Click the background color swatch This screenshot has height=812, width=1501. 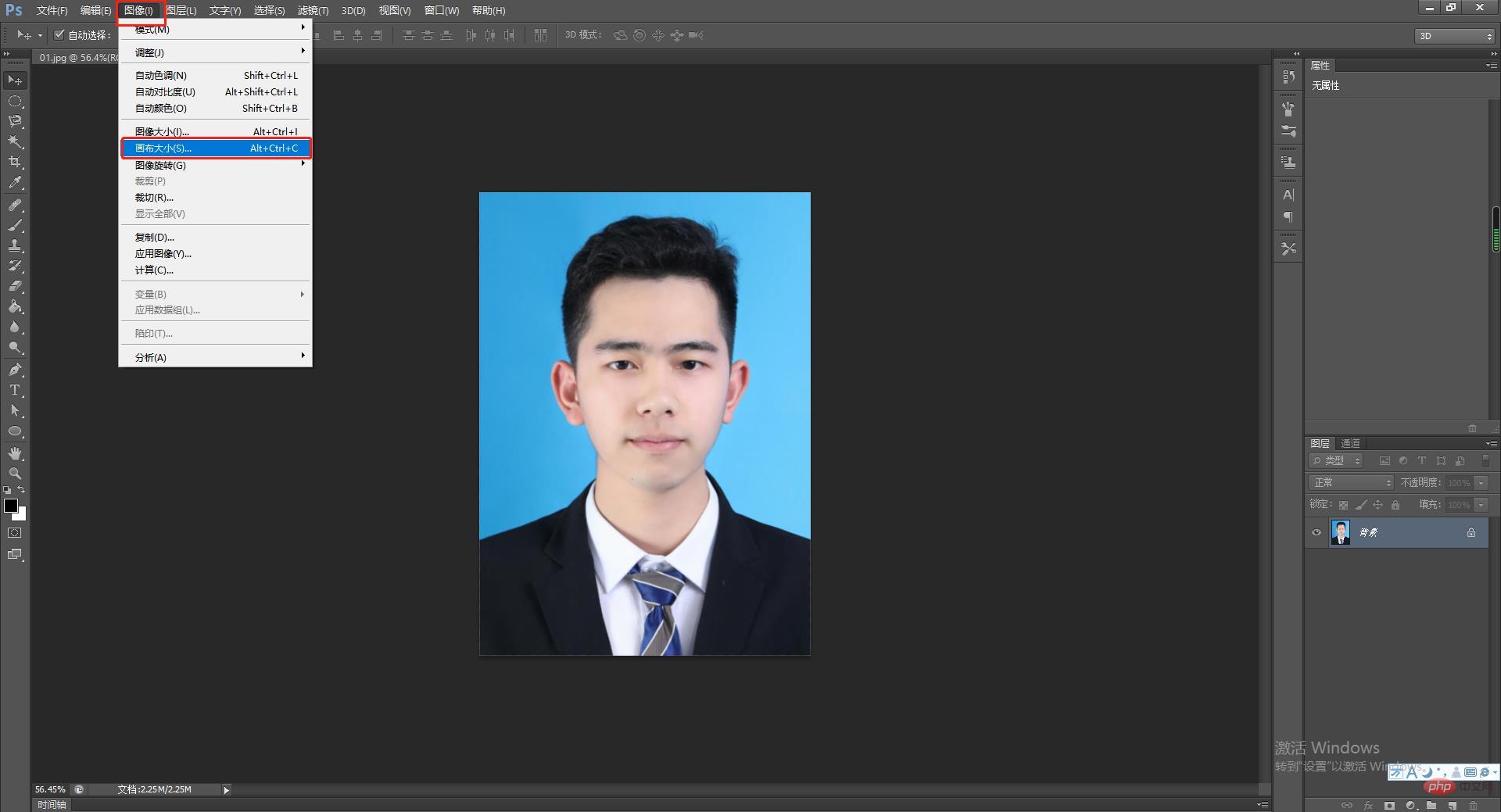(21, 515)
